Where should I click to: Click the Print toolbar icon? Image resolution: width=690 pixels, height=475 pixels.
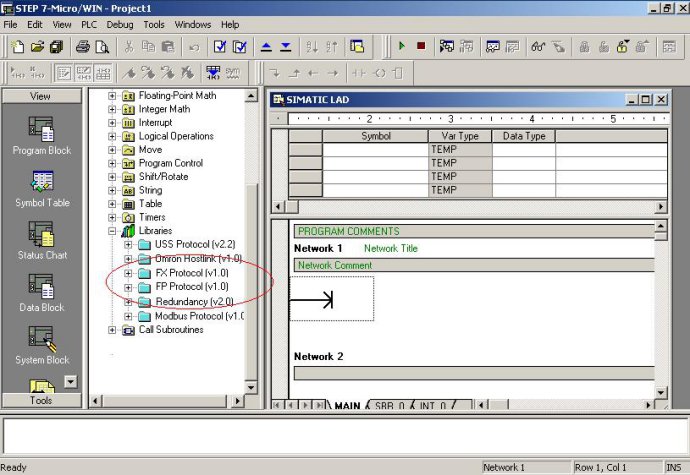(x=82, y=46)
